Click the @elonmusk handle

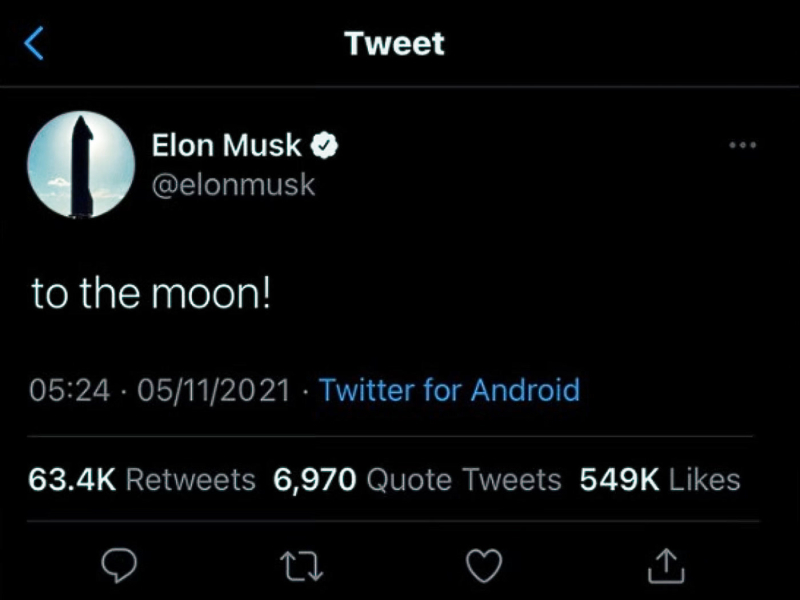[233, 184]
